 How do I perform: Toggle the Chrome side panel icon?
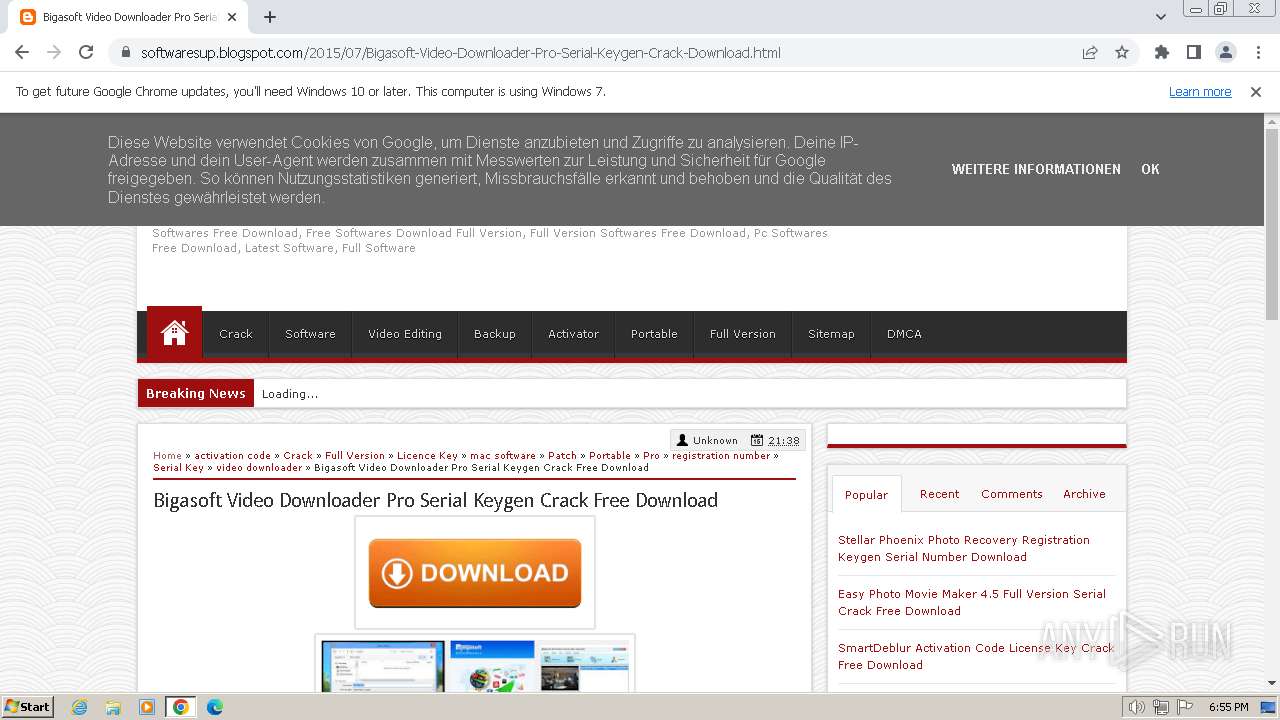[x=1193, y=53]
